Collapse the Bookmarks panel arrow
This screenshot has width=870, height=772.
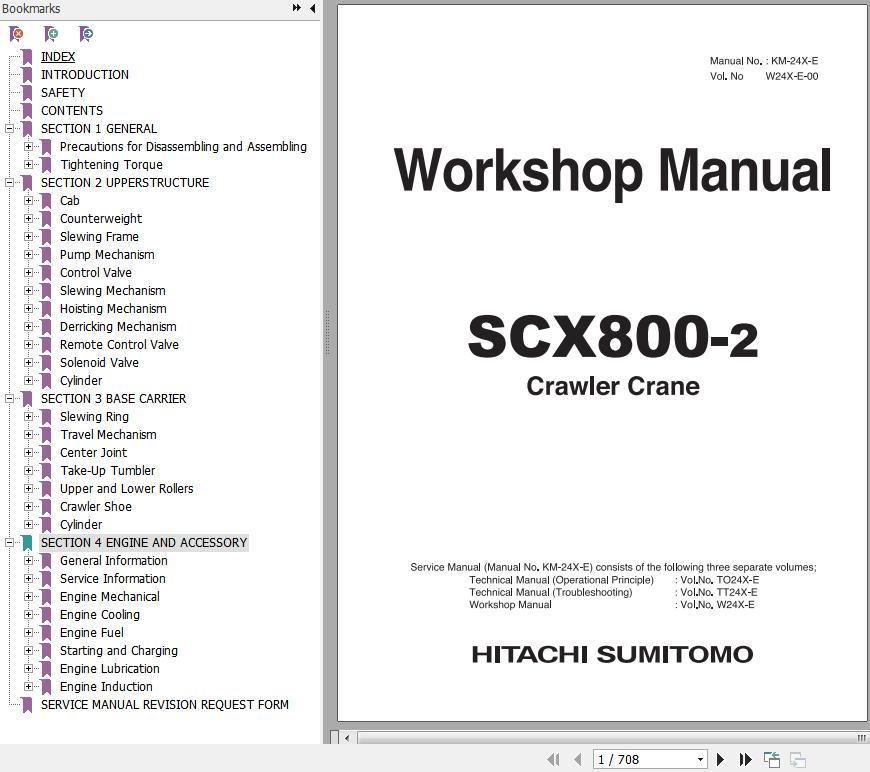pyautogui.click(x=312, y=8)
